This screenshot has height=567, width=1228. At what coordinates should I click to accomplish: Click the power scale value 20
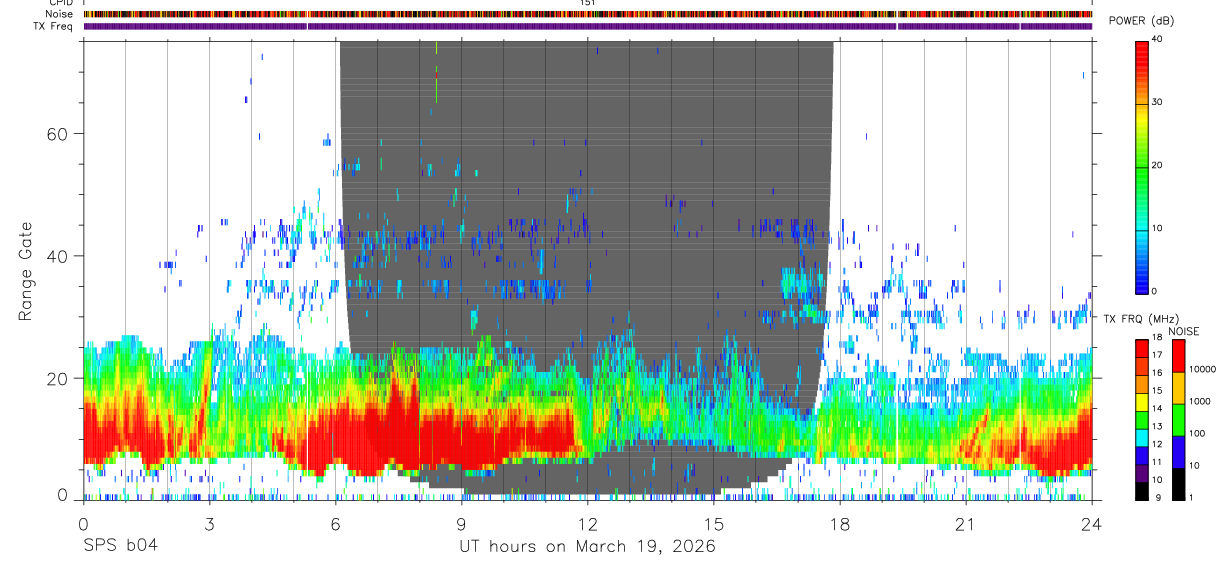[x=1157, y=165]
